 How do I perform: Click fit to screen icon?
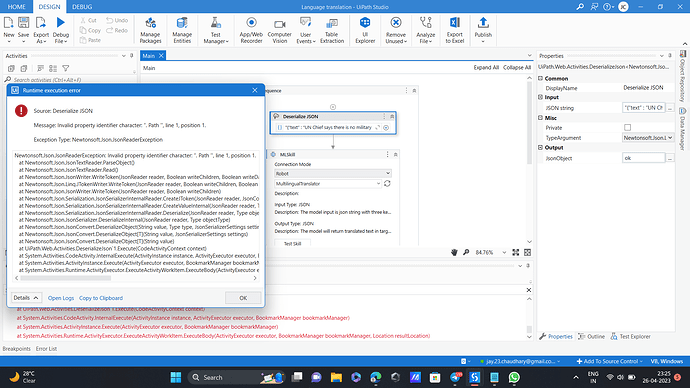516,252
